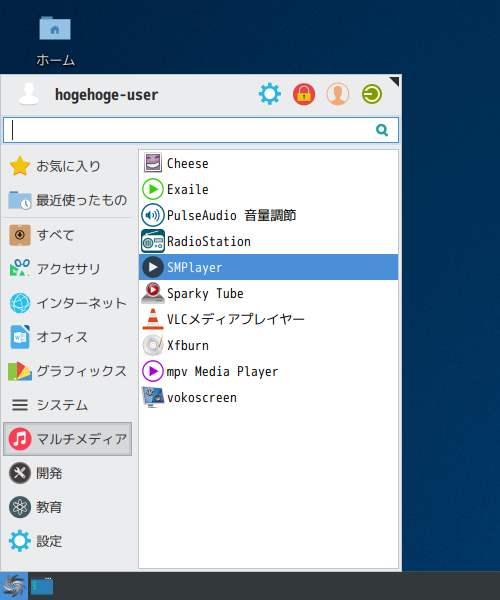Click the green log out icon
The width and height of the screenshot is (500, 600).
point(372,94)
